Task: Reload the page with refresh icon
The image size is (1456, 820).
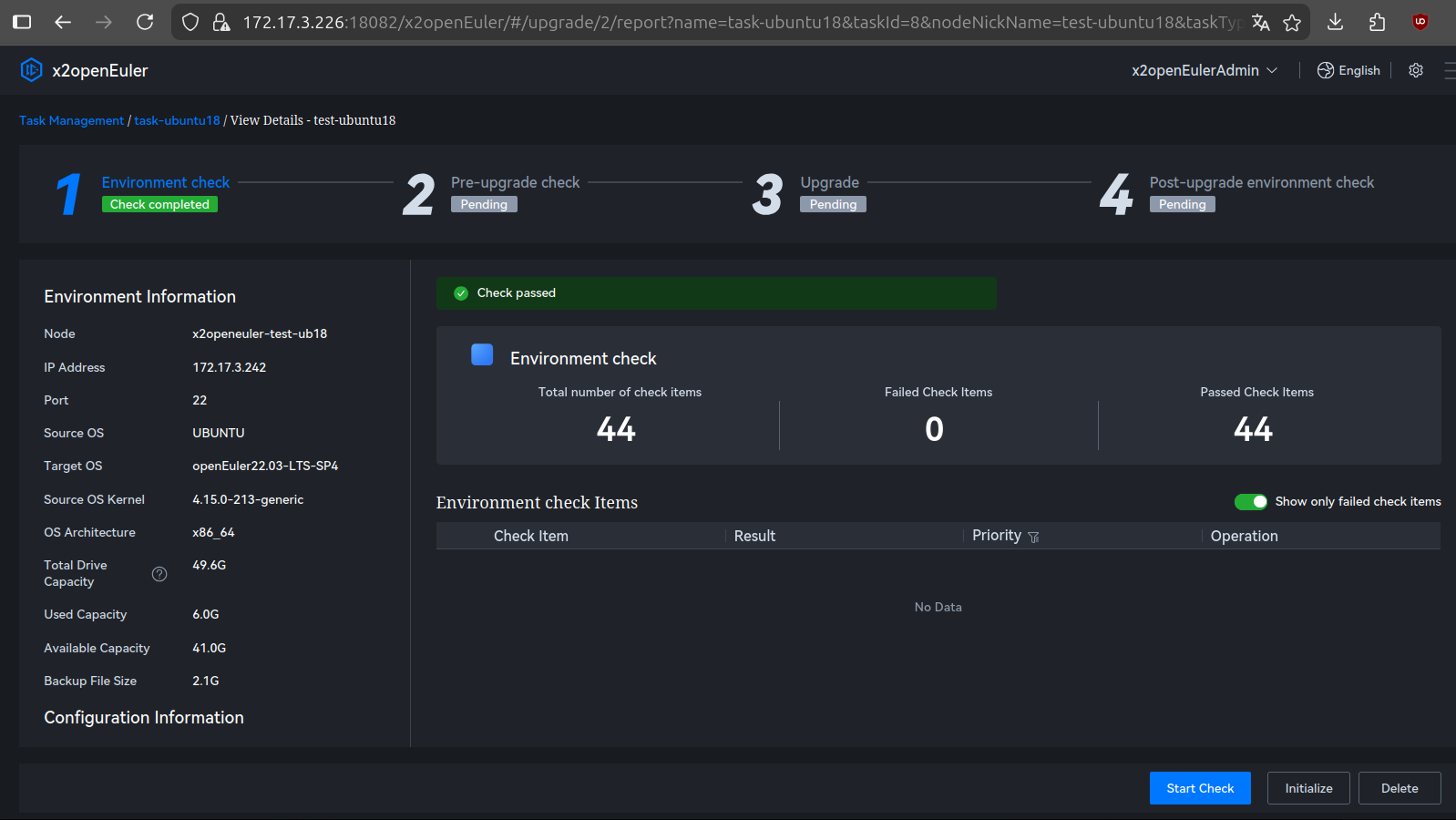Action: pos(145,22)
